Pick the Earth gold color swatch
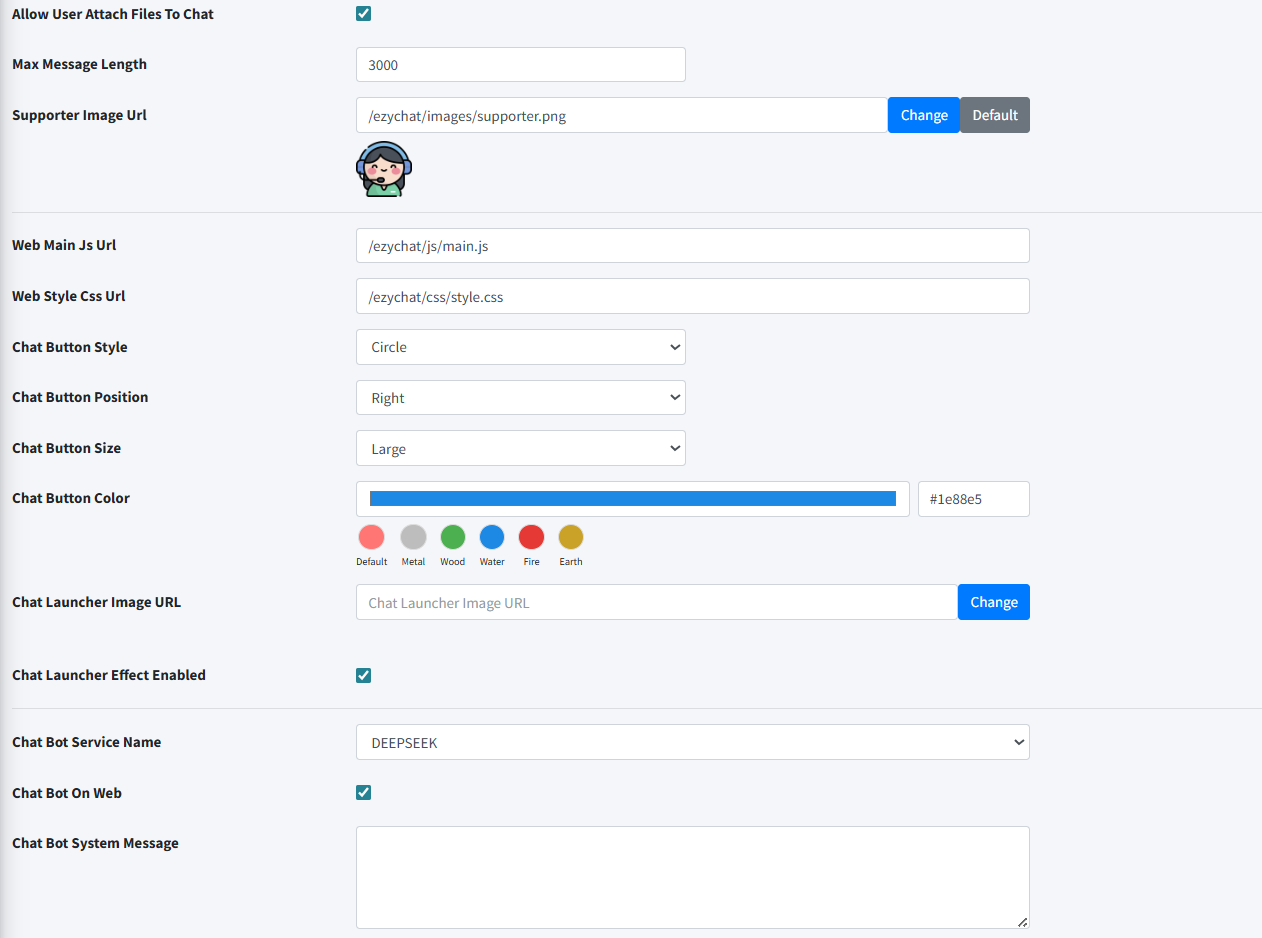 pyautogui.click(x=571, y=537)
